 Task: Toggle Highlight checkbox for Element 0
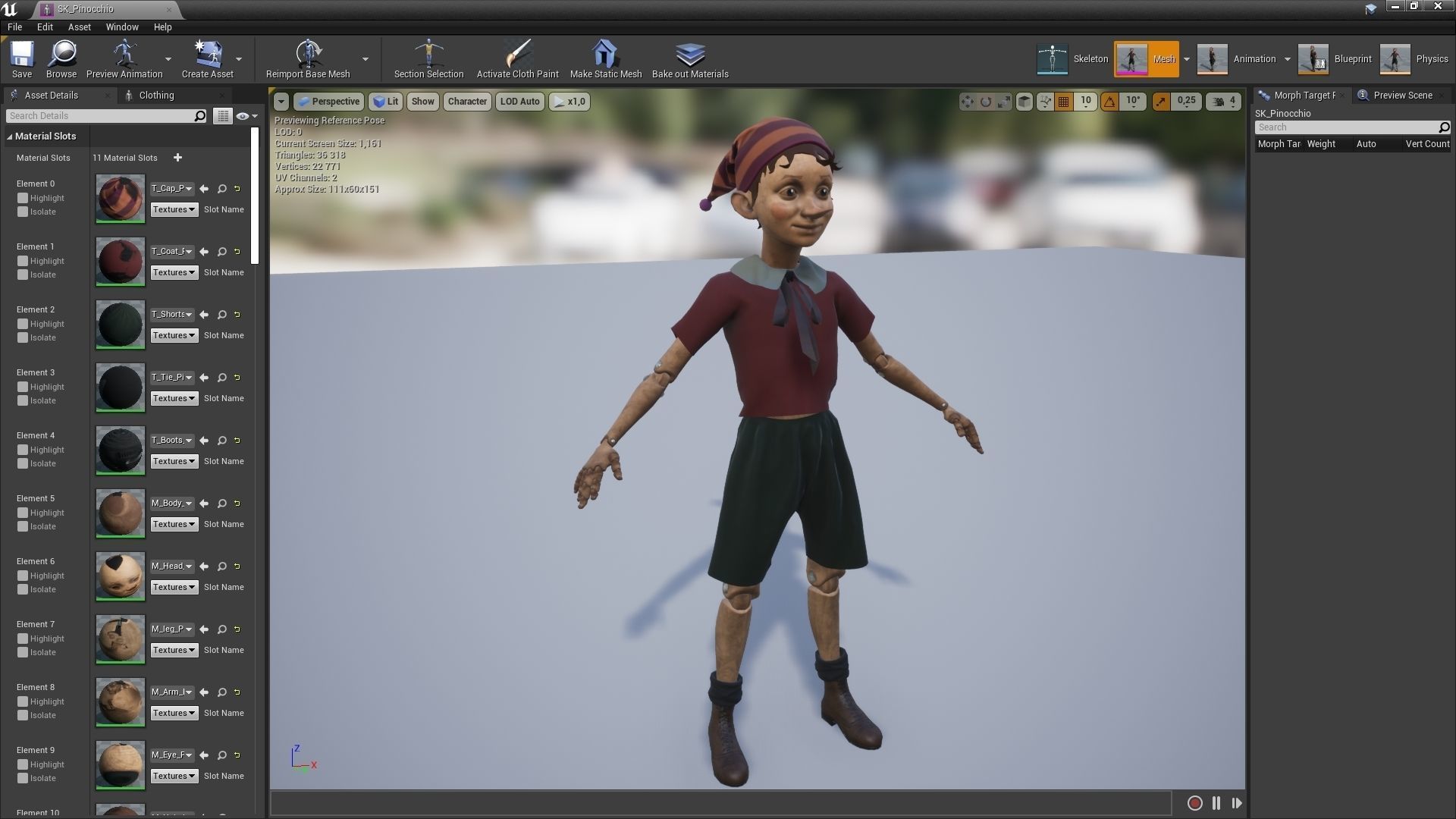tap(23, 198)
